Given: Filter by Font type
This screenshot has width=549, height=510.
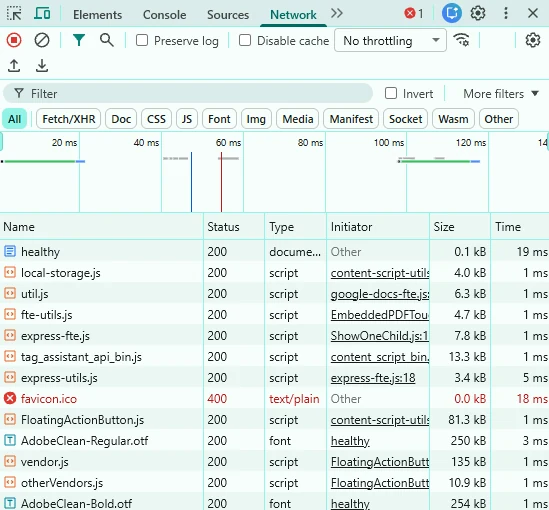Looking at the screenshot, I should pyautogui.click(x=219, y=119).
